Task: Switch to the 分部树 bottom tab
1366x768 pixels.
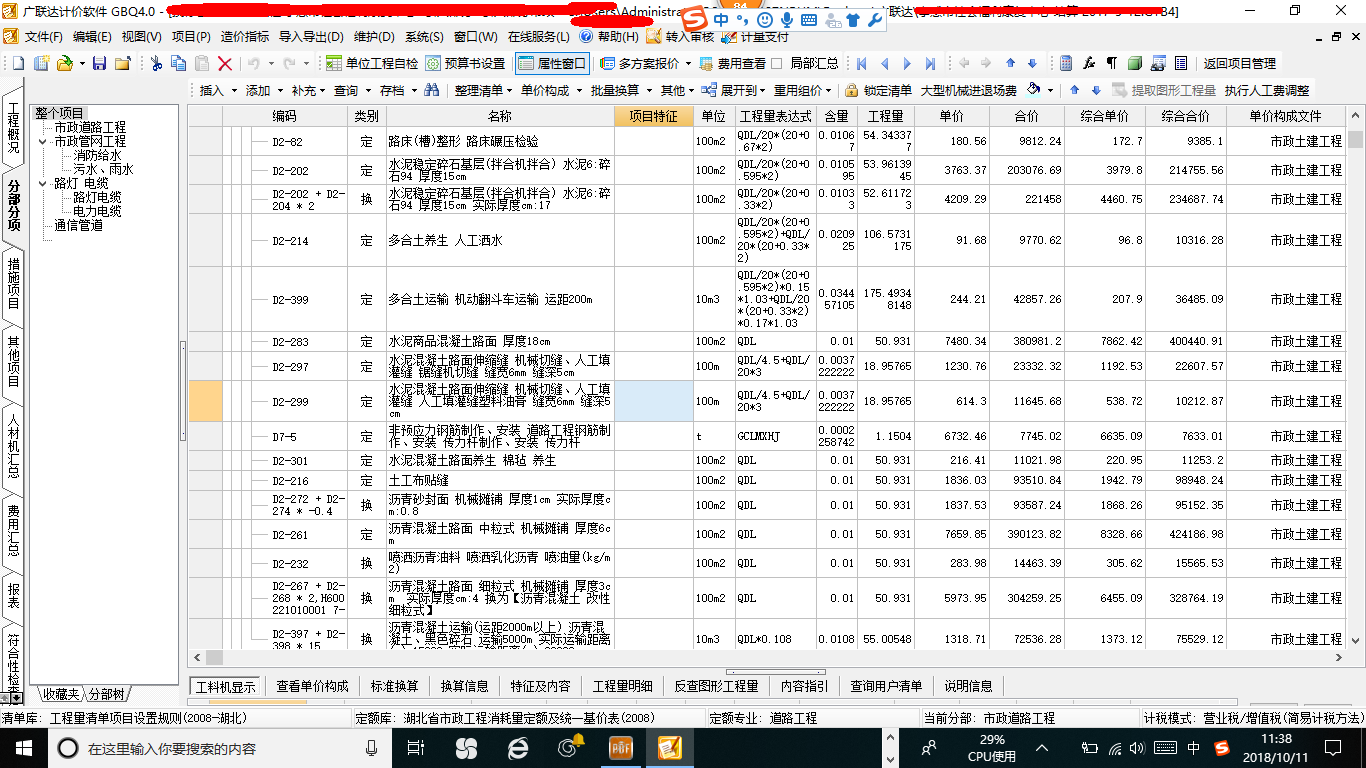Action: (107, 694)
